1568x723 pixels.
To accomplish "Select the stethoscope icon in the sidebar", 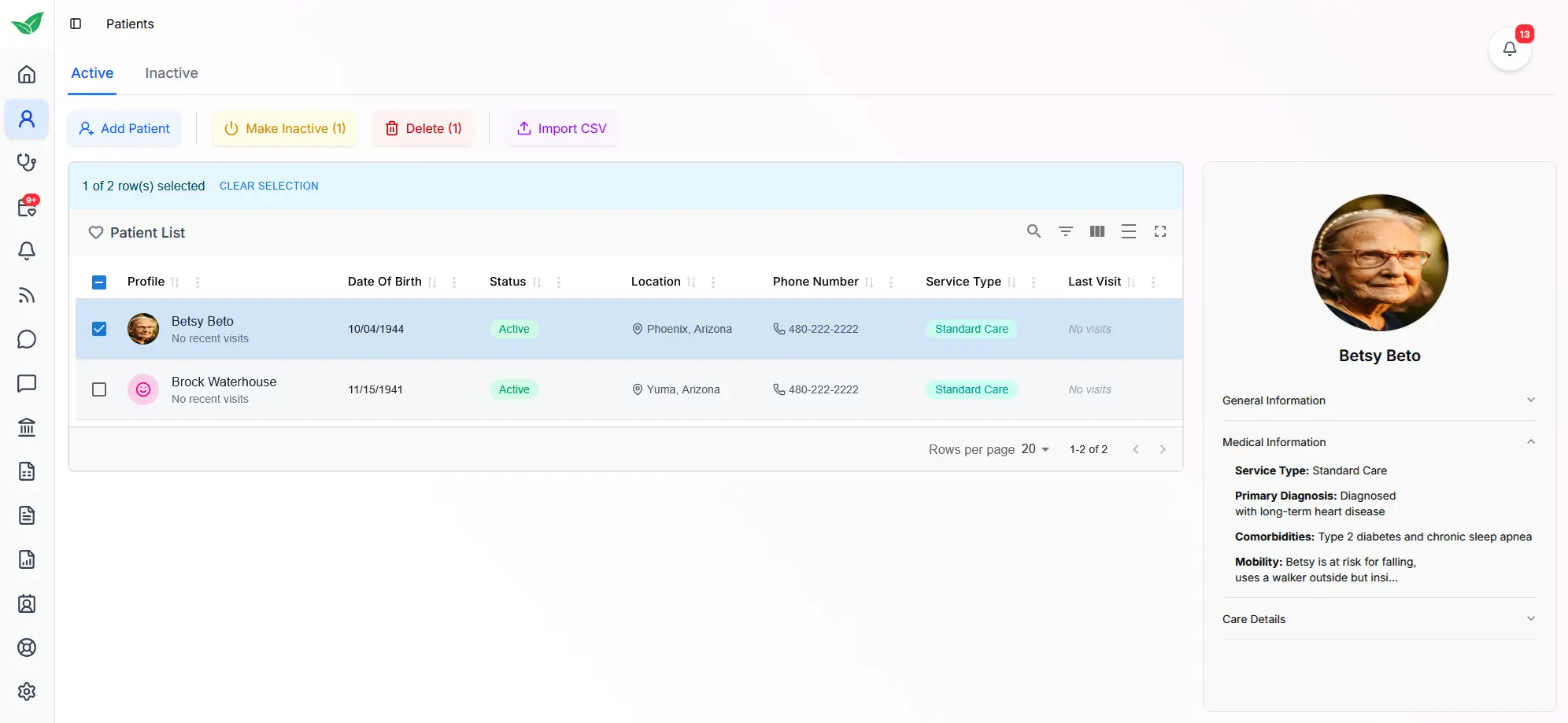I will click(x=27, y=163).
